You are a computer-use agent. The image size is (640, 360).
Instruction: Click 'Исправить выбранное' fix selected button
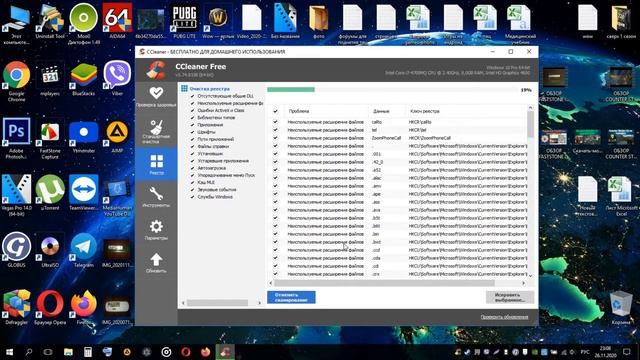click(x=510, y=297)
